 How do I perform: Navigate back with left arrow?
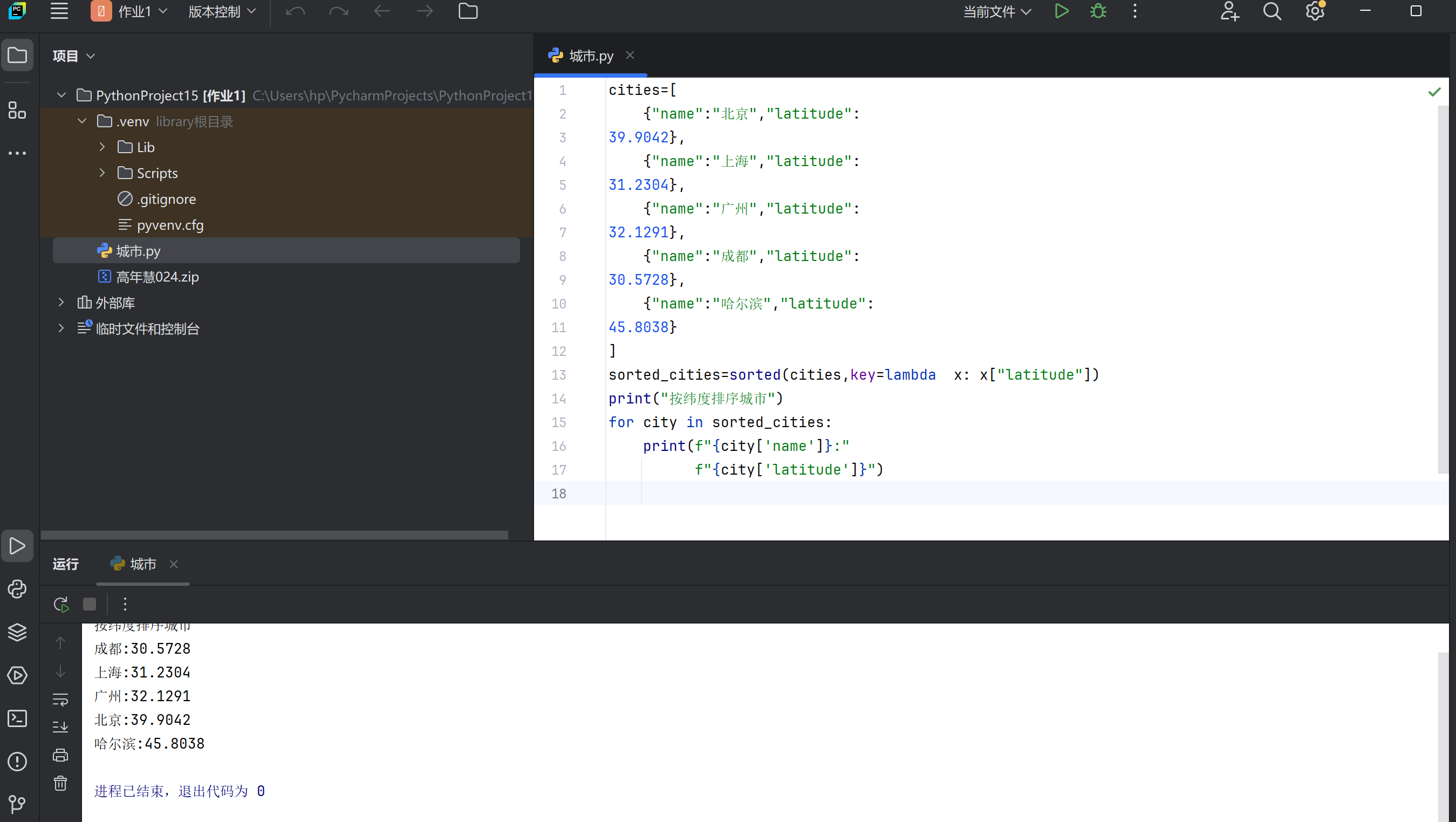(382, 11)
